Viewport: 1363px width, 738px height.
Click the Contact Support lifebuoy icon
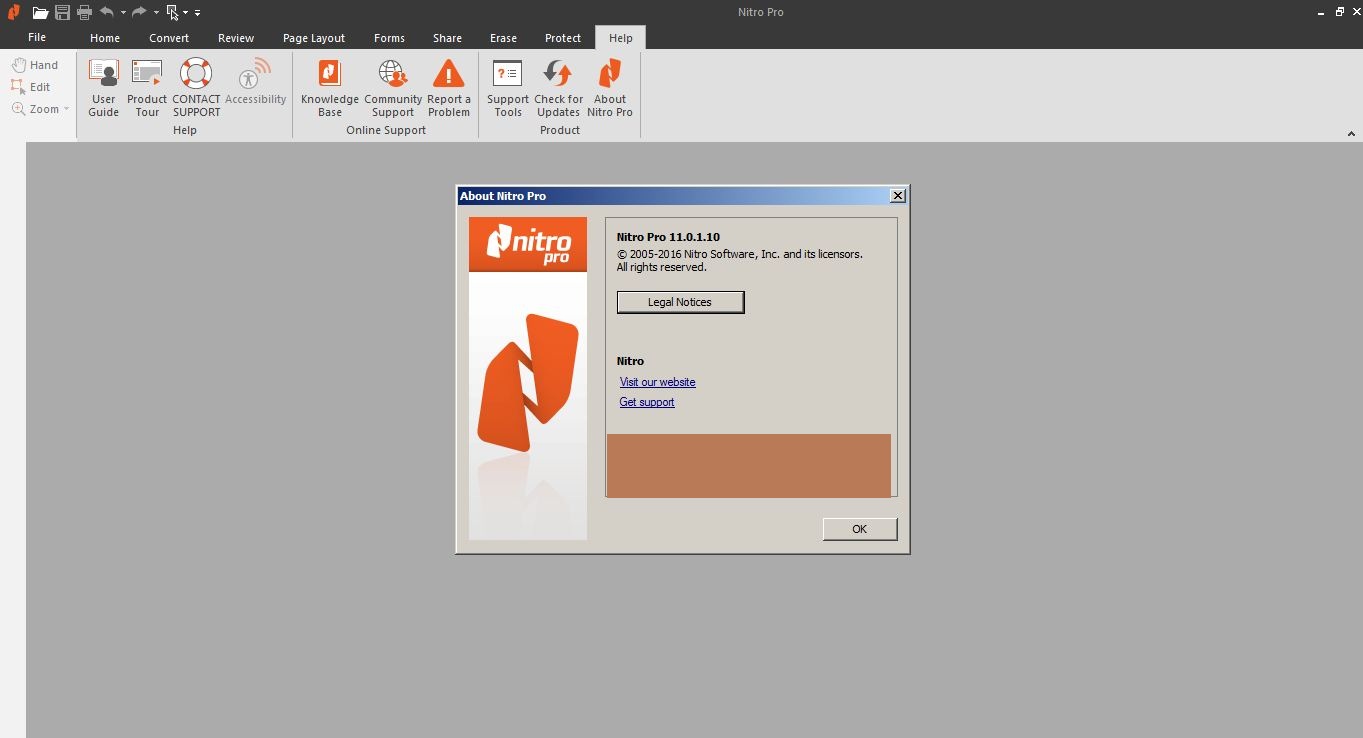pos(196,74)
